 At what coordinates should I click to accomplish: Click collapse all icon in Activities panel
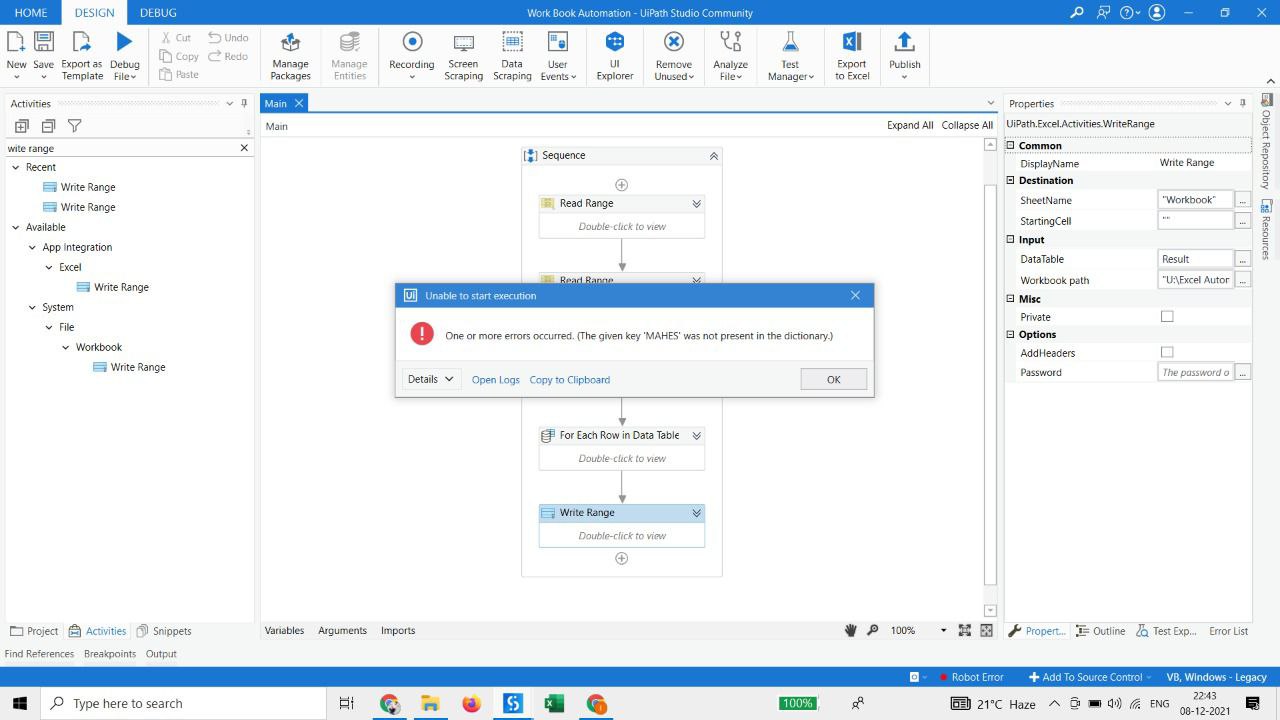[48, 126]
